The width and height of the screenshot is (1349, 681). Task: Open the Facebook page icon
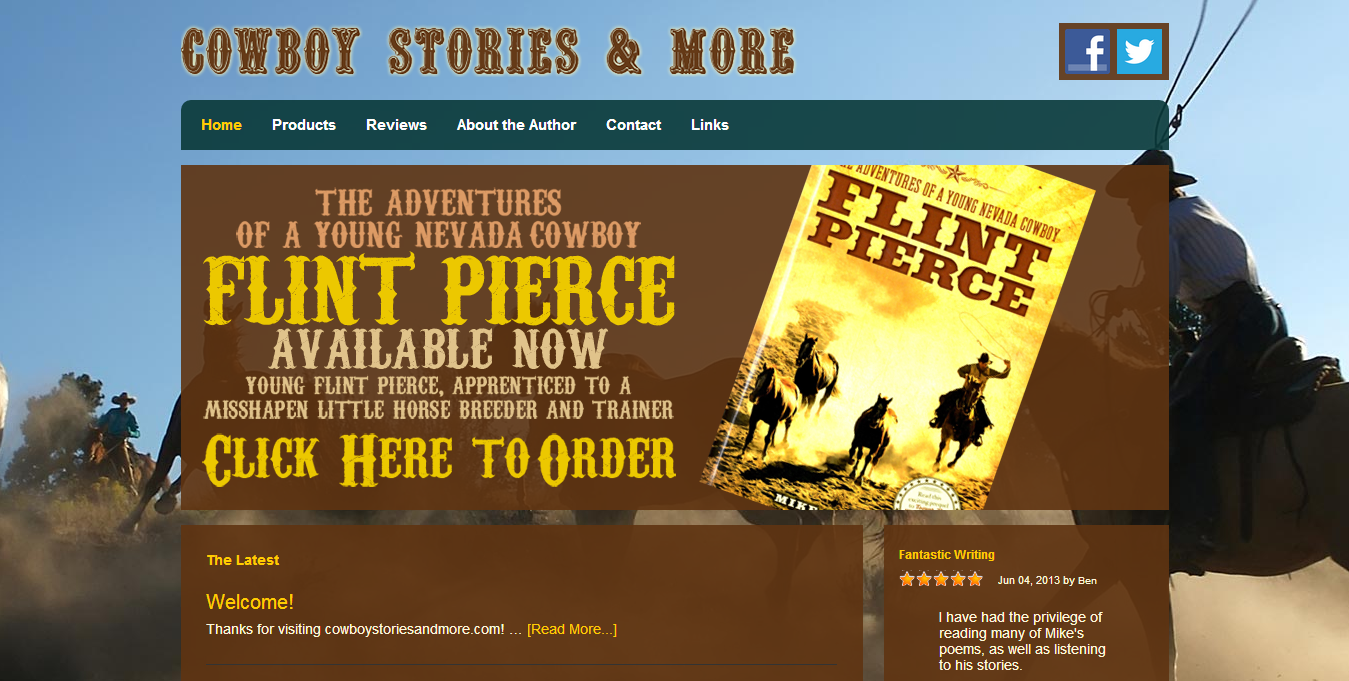1087,51
